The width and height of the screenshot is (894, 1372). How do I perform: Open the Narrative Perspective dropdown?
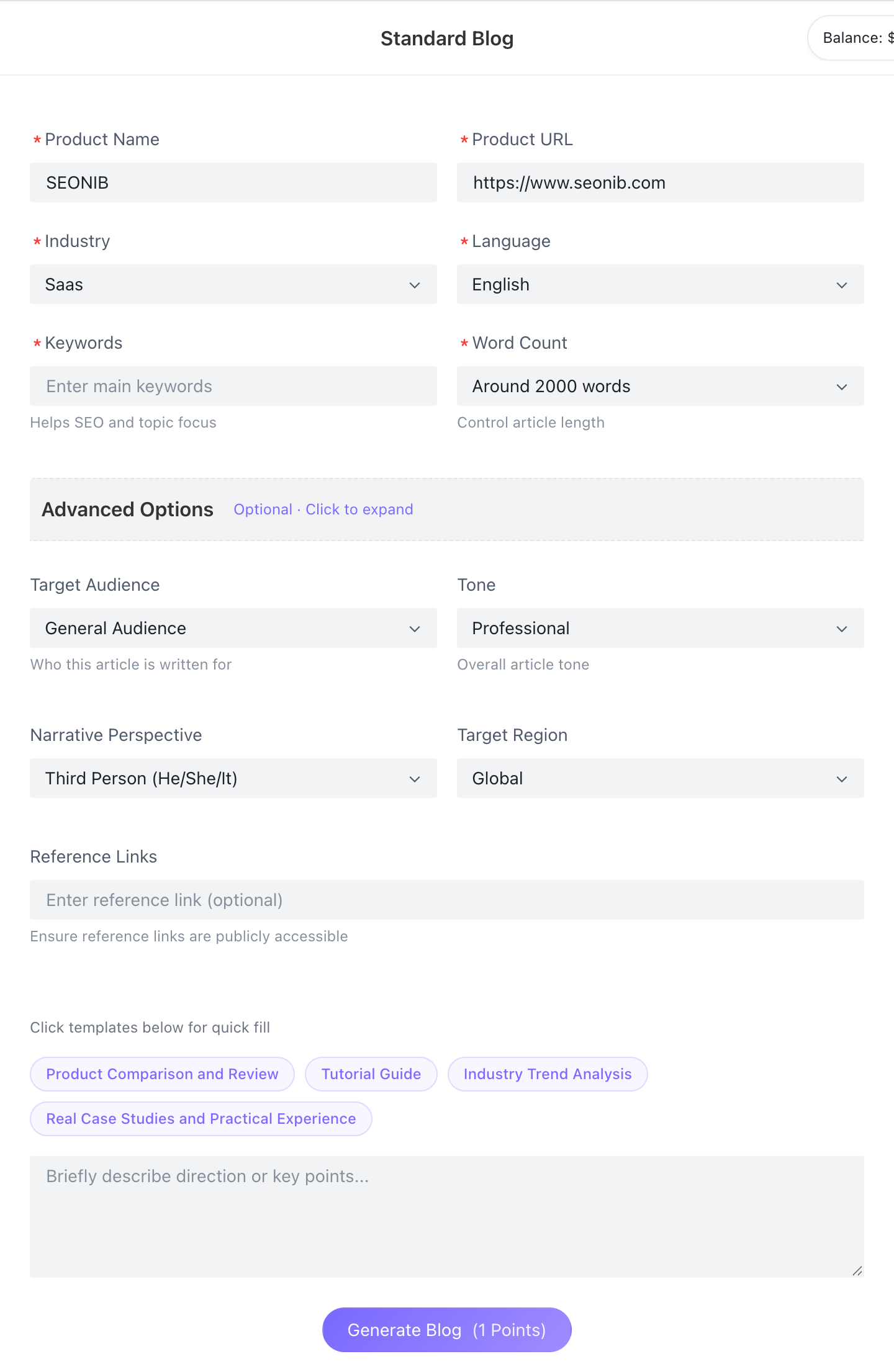click(233, 778)
